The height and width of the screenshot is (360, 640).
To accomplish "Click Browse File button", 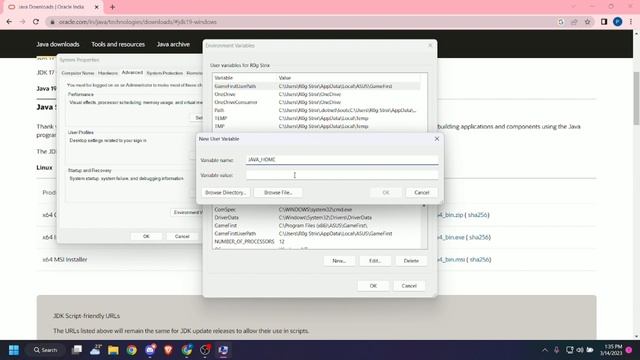I will click(278, 192).
